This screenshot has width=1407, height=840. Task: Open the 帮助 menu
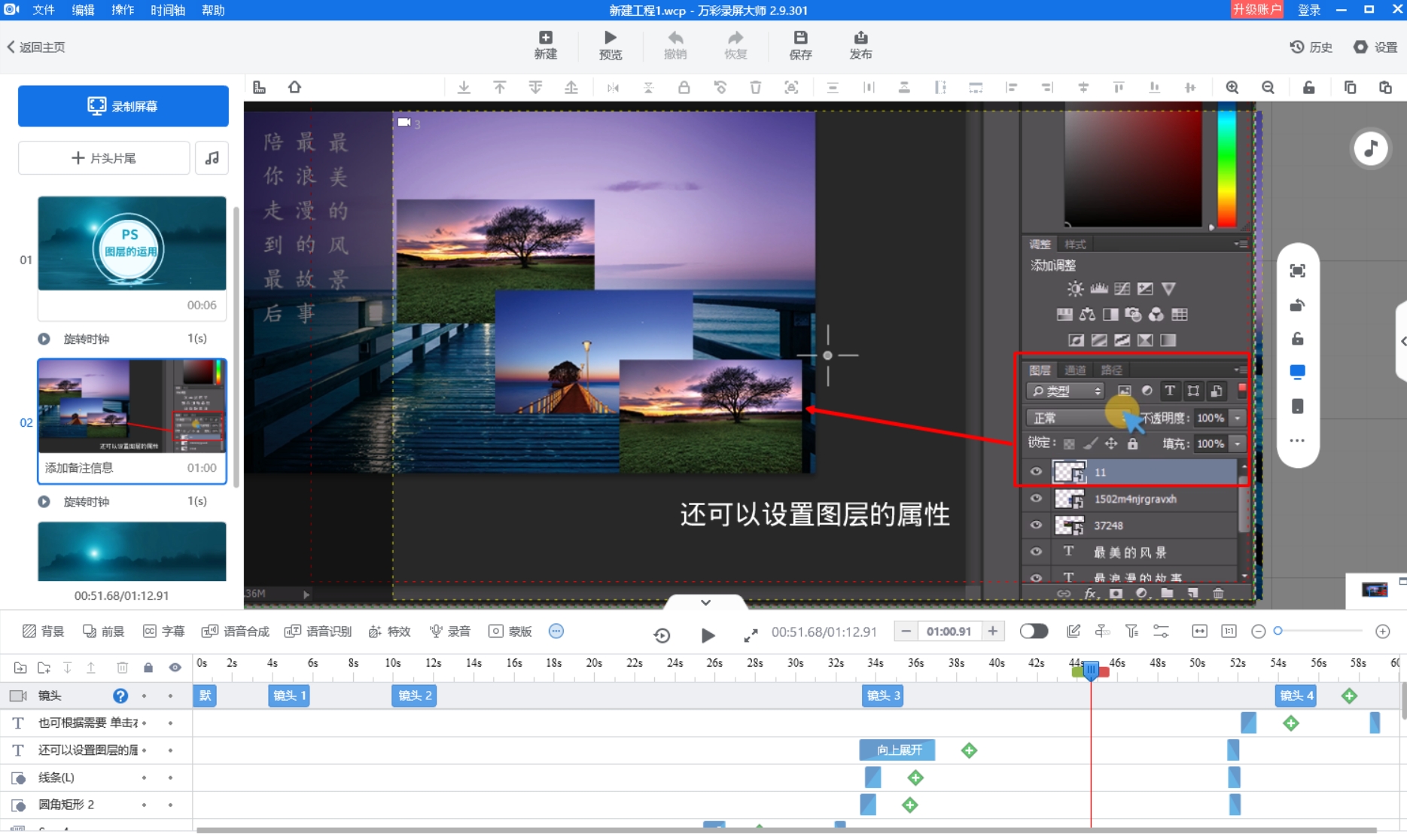214,10
